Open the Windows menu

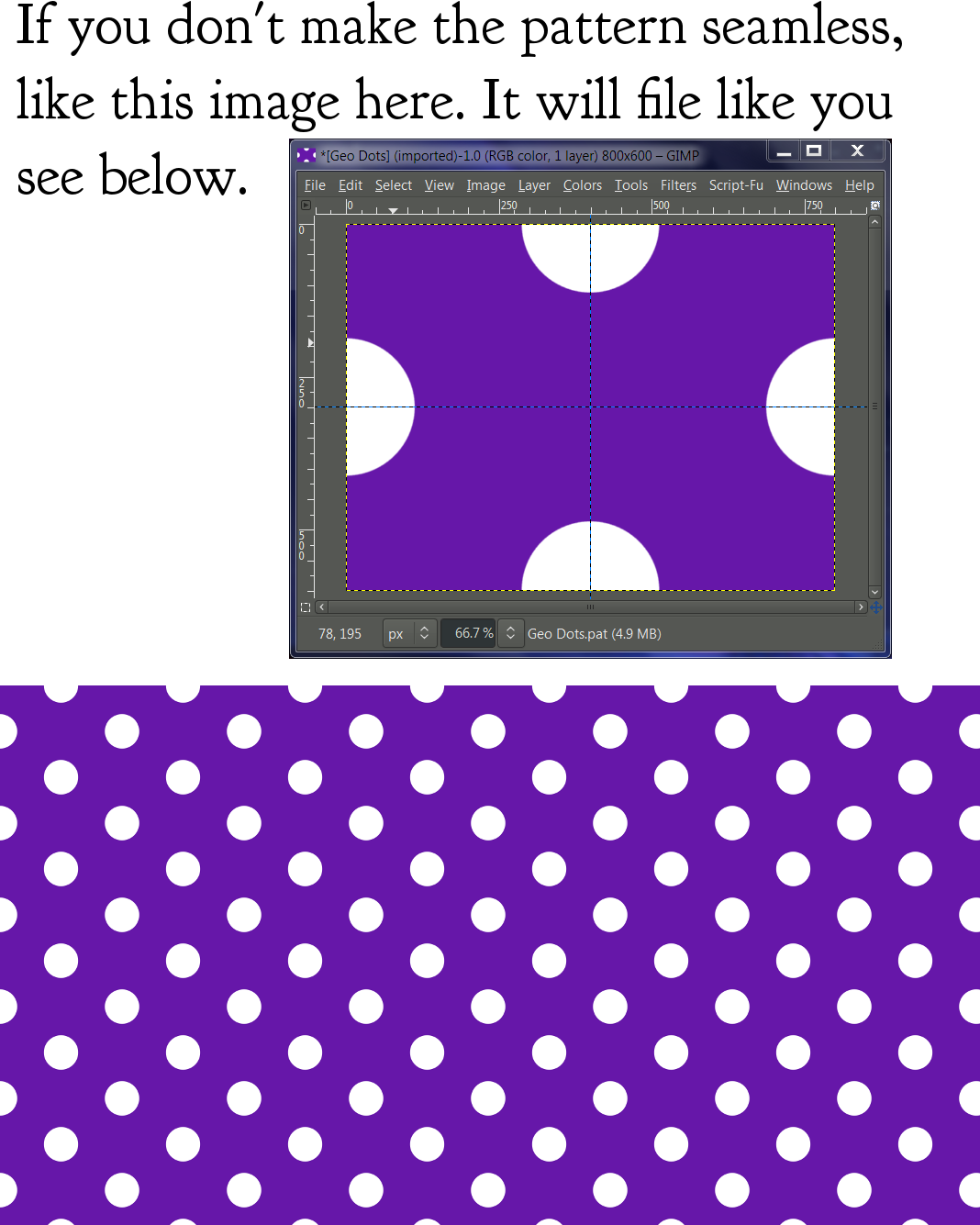(804, 184)
